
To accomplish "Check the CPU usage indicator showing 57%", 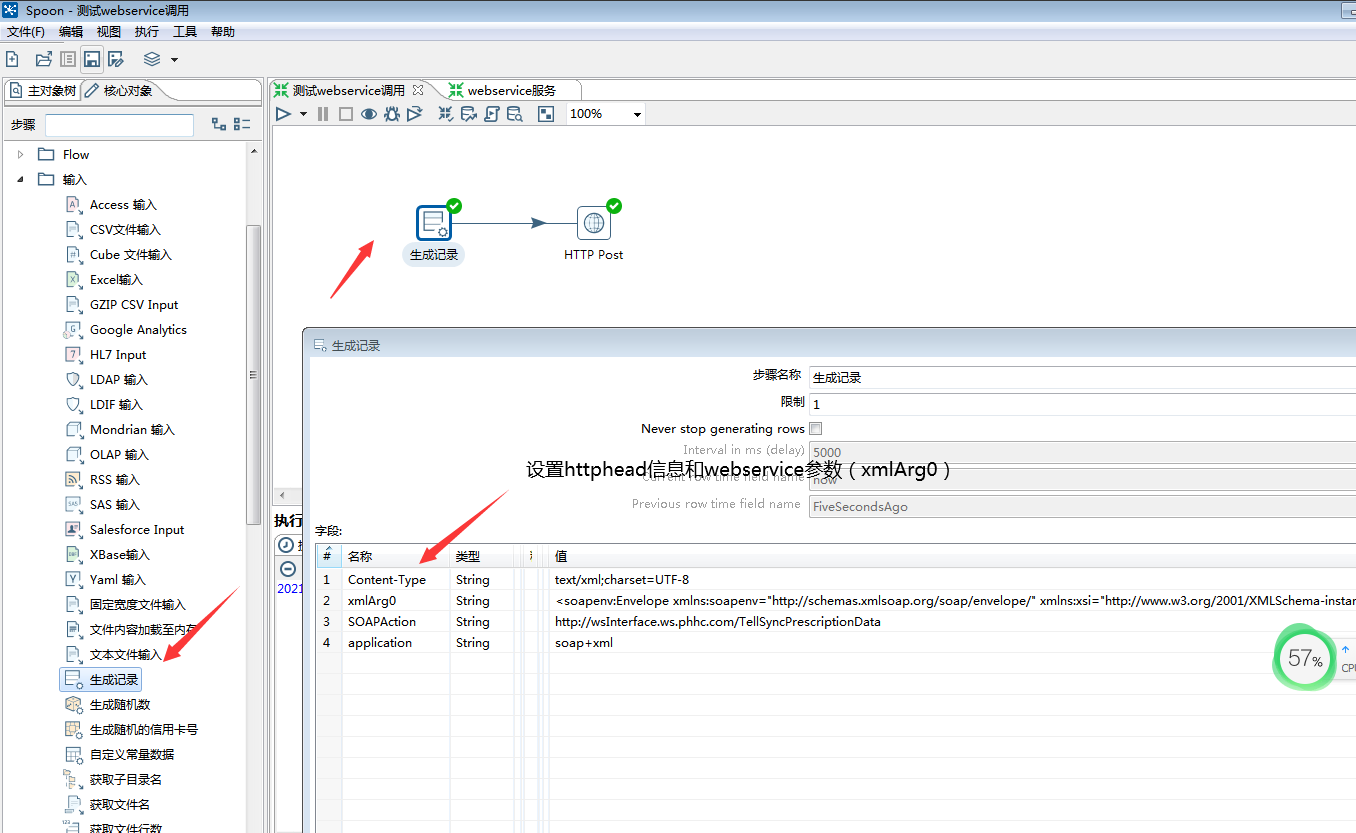I will [1304, 658].
